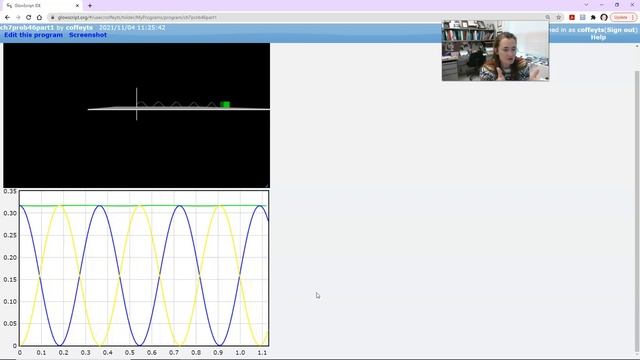Open the Help link
Image resolution: width=640 pixels, height=360 pixels.
598,37
